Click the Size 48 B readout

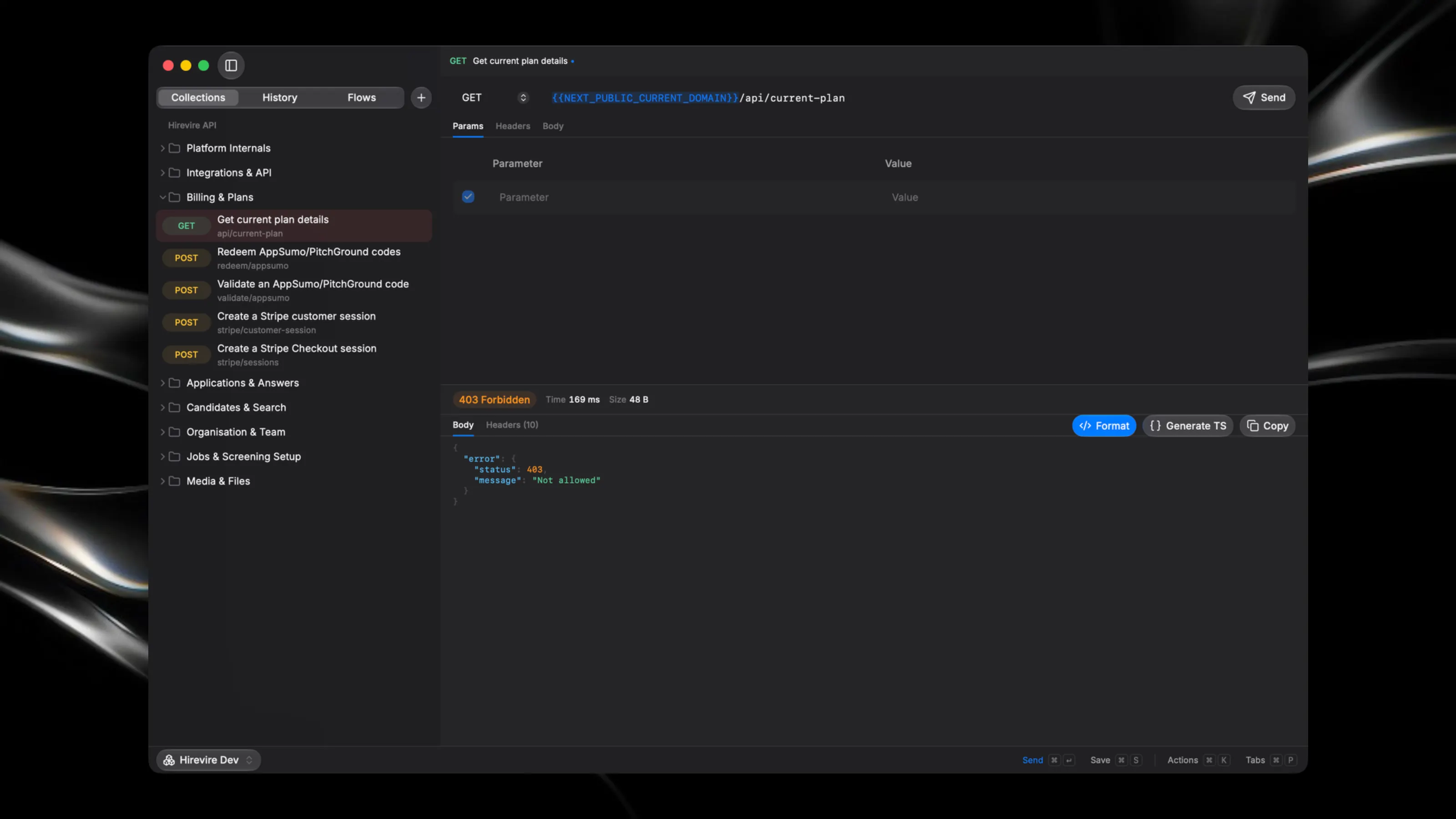pyautogui.click(x=628, y=399)
